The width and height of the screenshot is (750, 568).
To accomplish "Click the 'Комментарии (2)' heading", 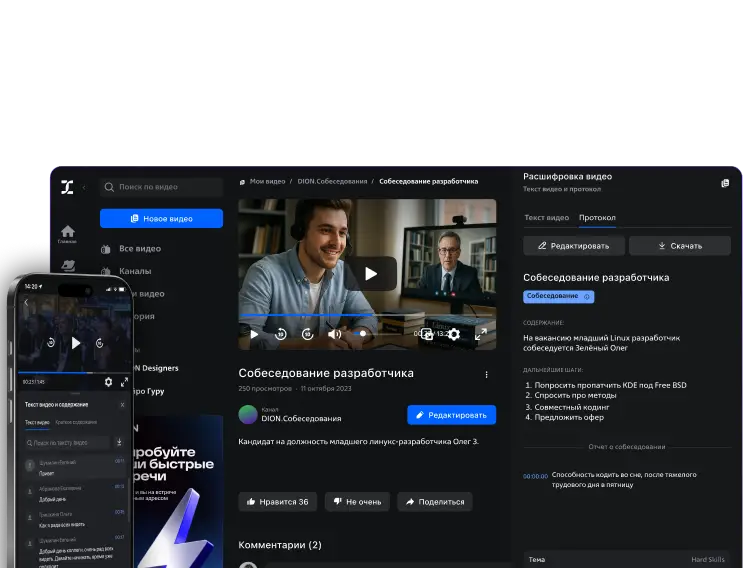I will 280,545.
